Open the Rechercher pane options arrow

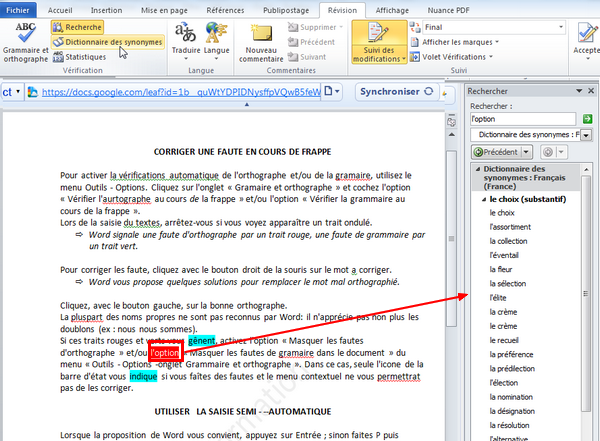click(579, 91)
